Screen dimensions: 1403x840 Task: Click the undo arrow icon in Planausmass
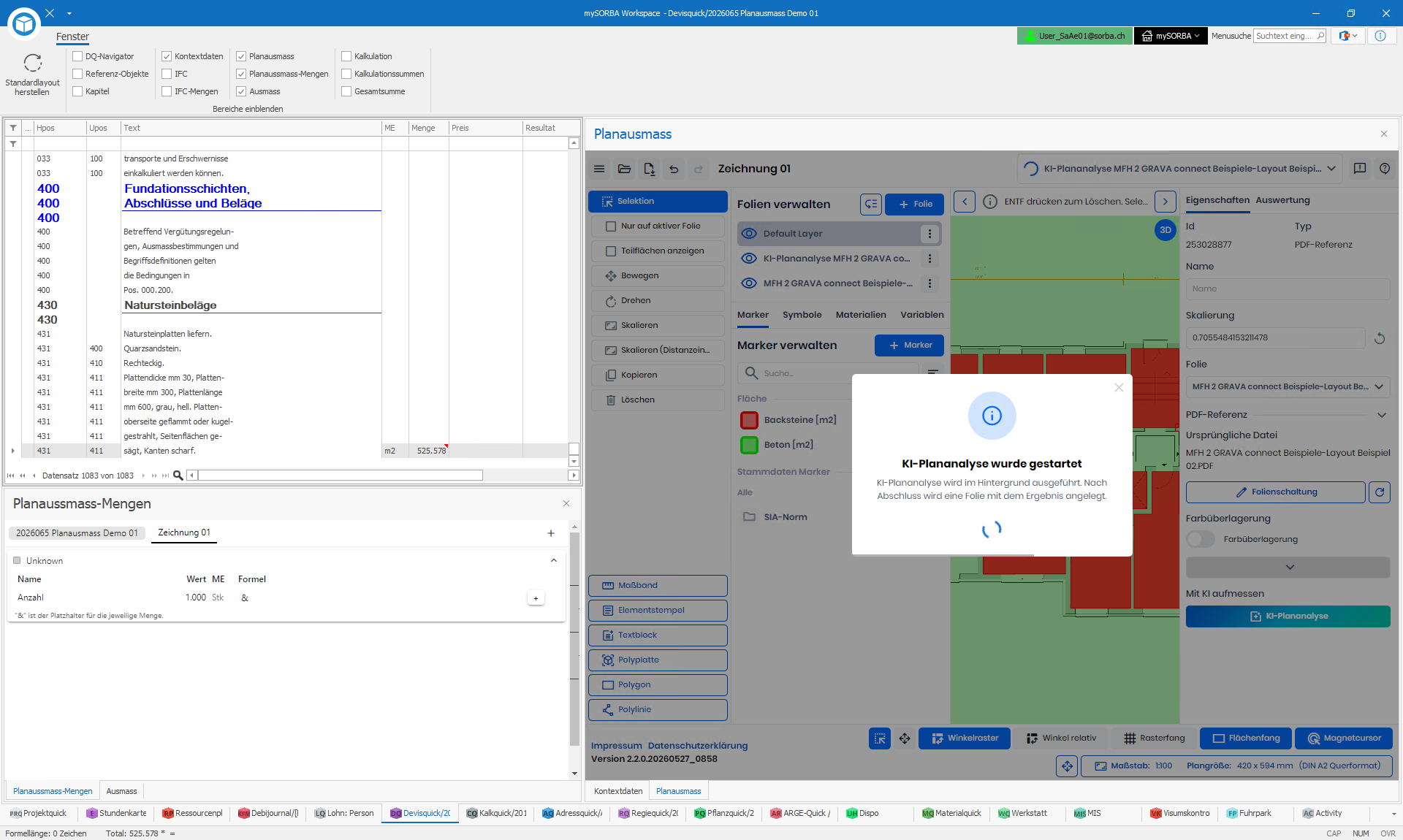(674, 169)
